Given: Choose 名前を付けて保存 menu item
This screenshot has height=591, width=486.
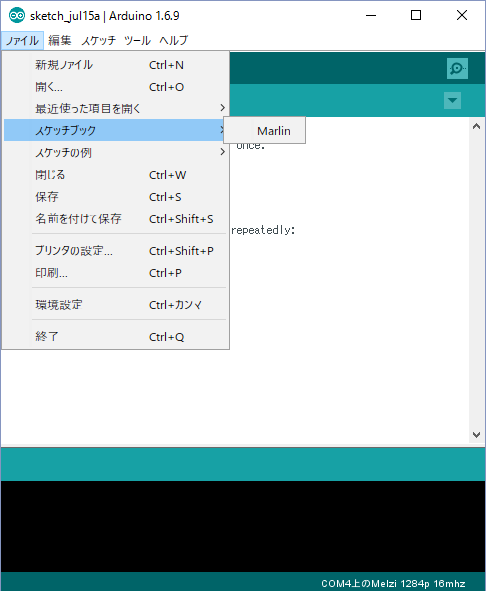Looking at the screenshot, I should point(116,219).
